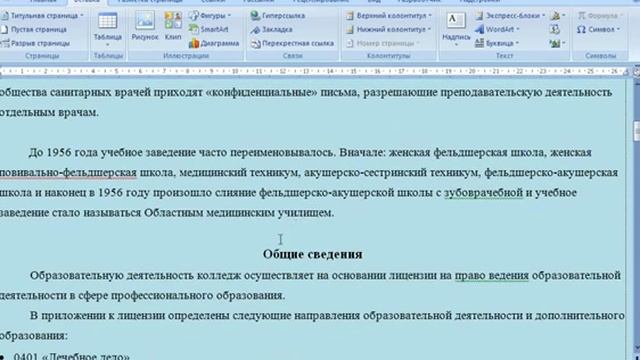Viewport: 640px width, 360px height.
Task: Insert a picture with Рисунок
Action: [x=145, y=27]
